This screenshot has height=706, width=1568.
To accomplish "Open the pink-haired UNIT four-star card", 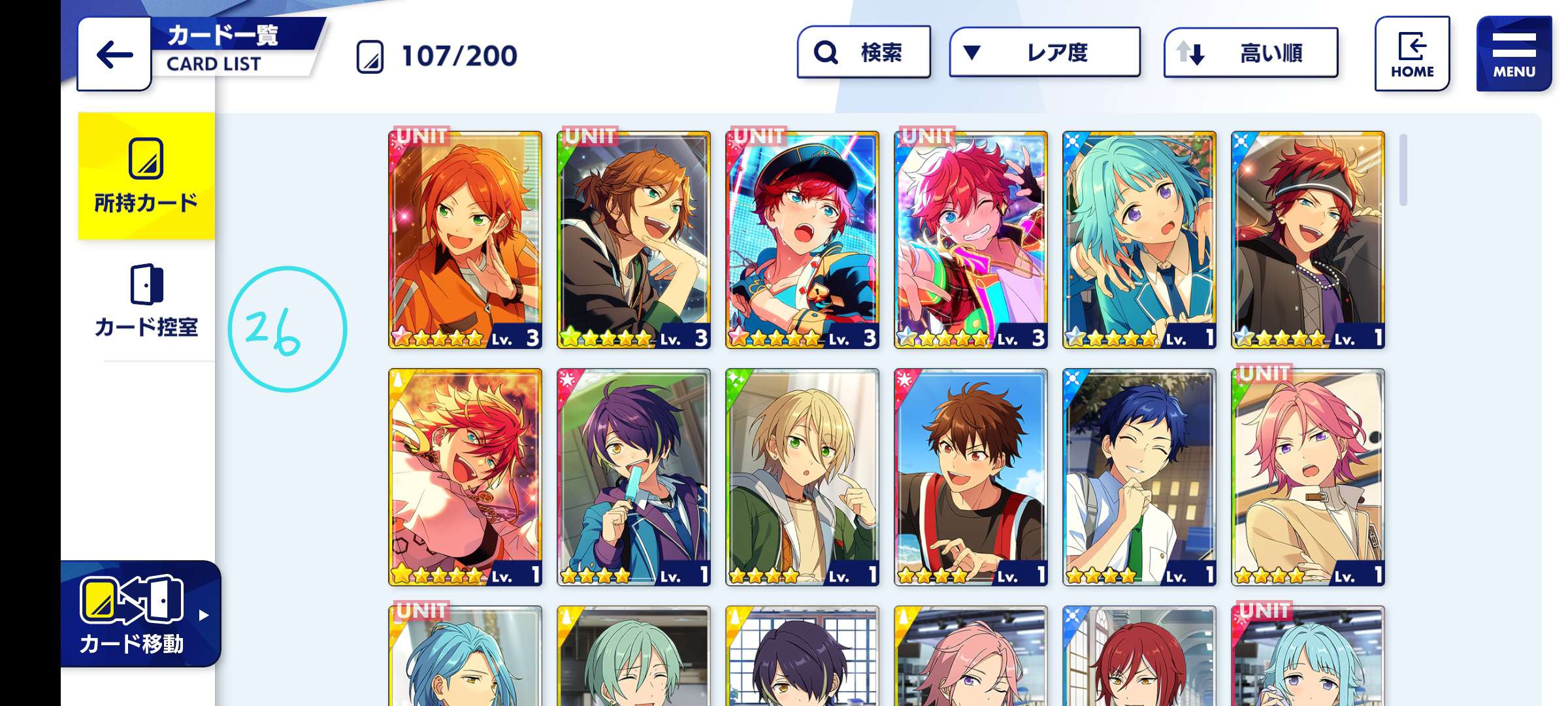I will (1308, 477).
